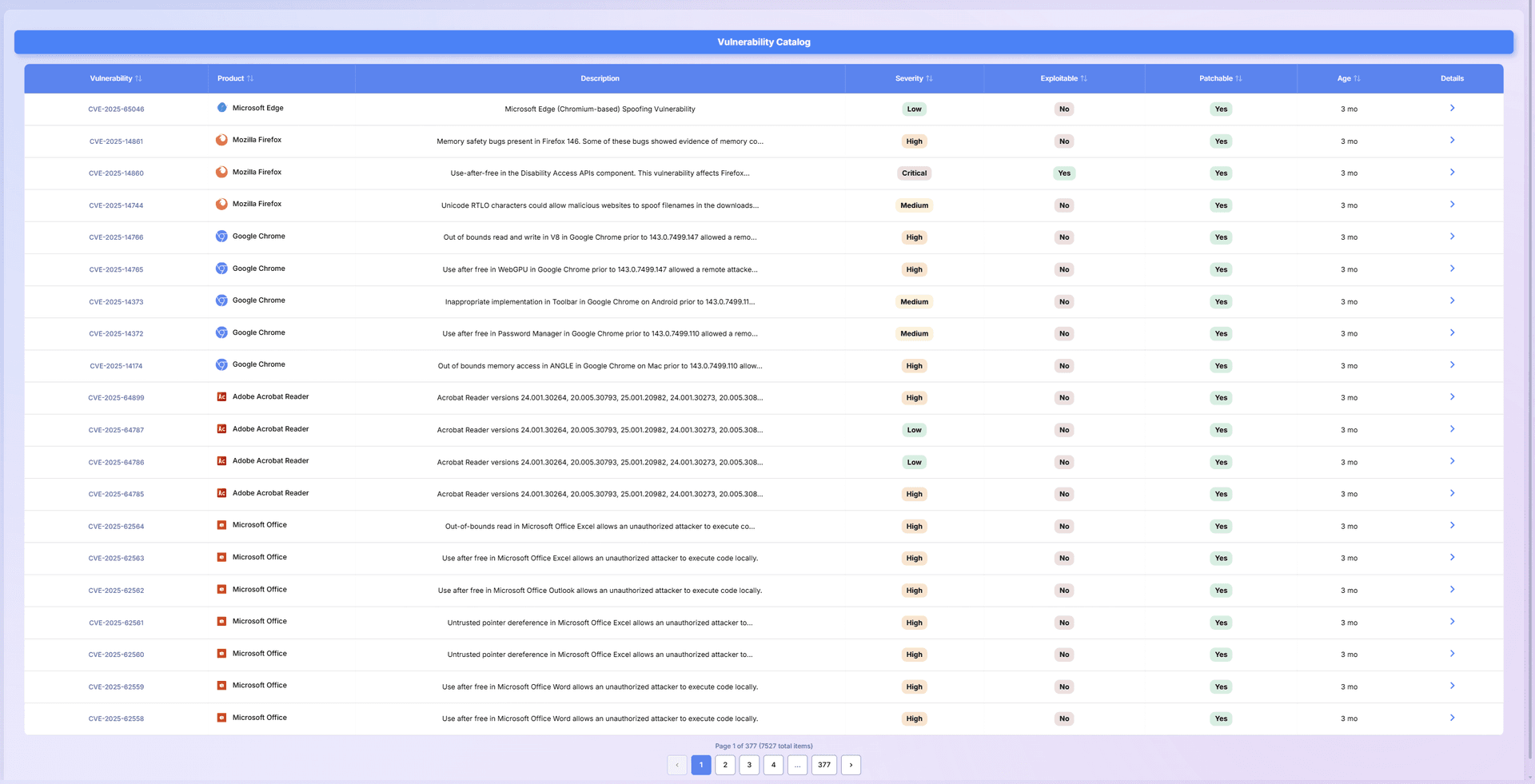Image resolution: width=1535 pixels, height=784 pixels.
Task: Click the High severity badge for CVE-2025-64785
Action: pyautogui.click(x=914, y=494)
